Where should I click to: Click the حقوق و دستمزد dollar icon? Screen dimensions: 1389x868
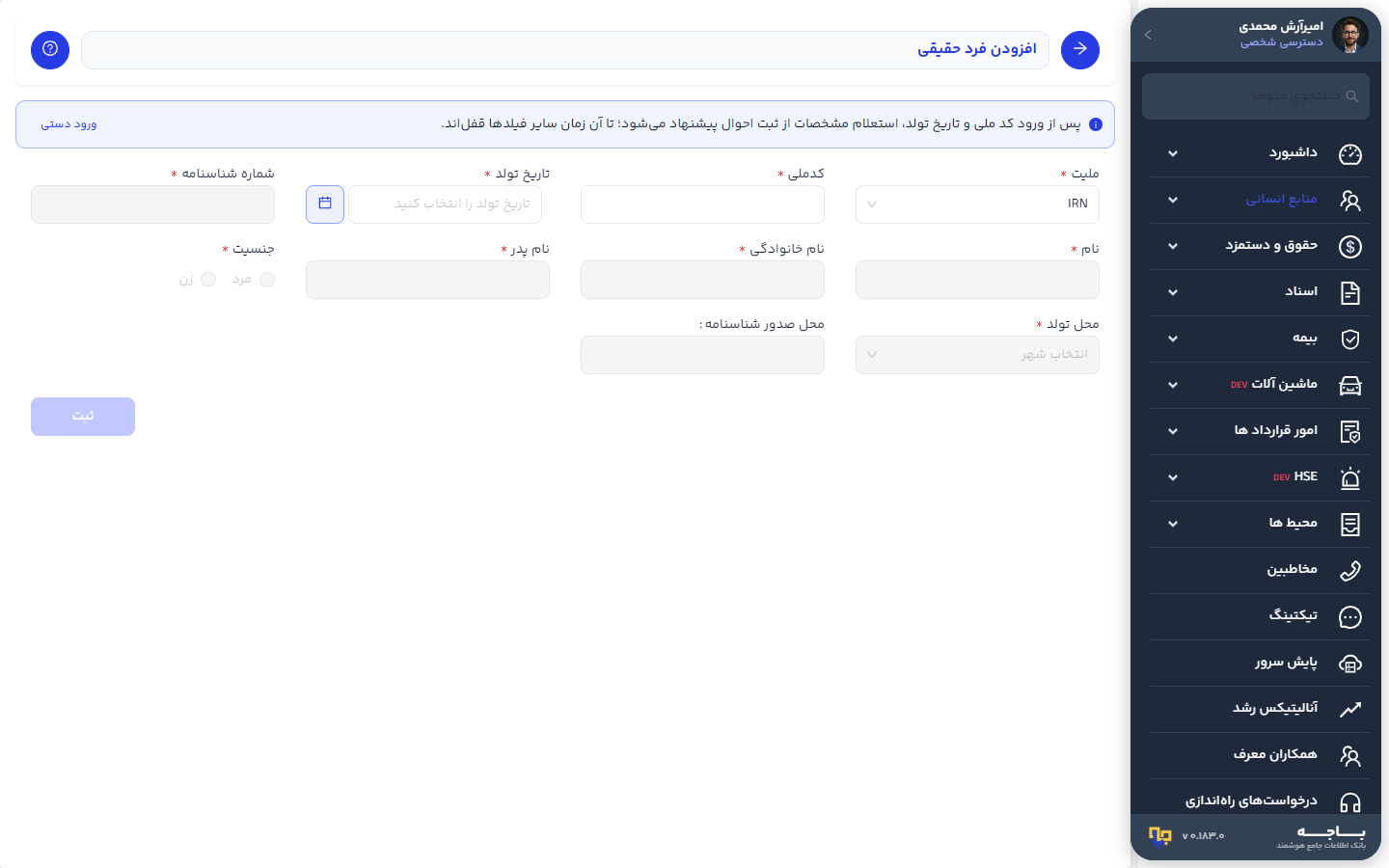tap(1350, 247)
